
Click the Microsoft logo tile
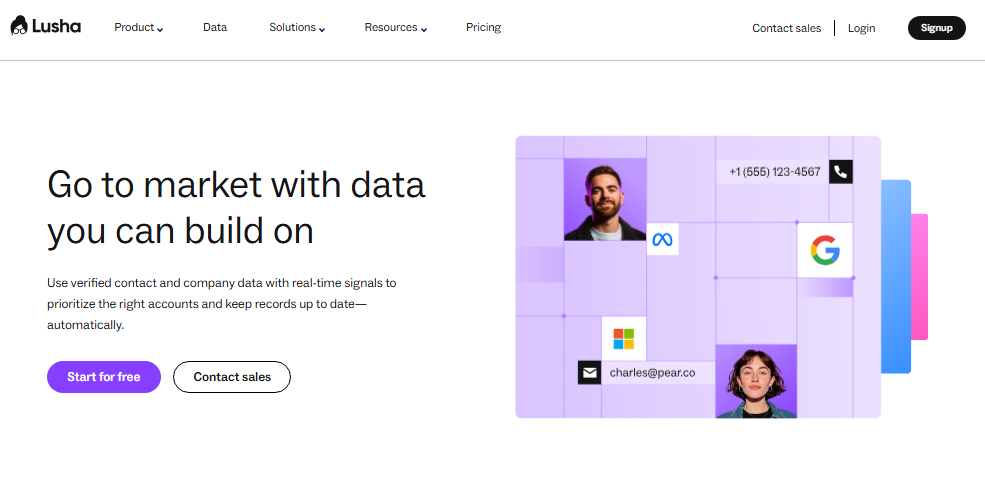(x=624, y=339)
